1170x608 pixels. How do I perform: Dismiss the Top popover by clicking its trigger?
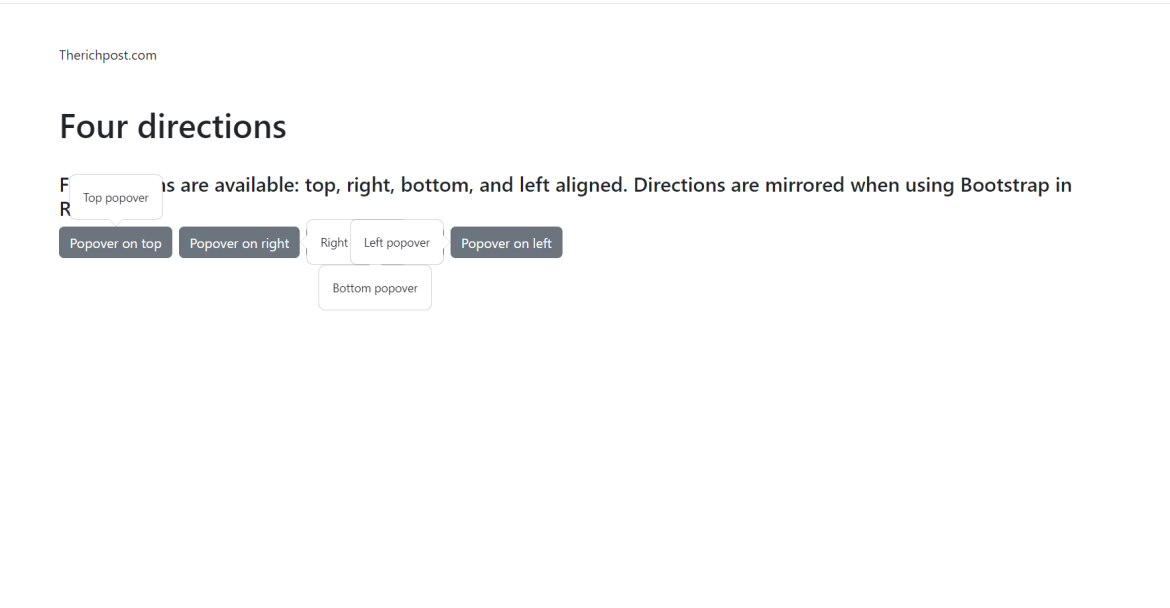click(x=115, y=242)
